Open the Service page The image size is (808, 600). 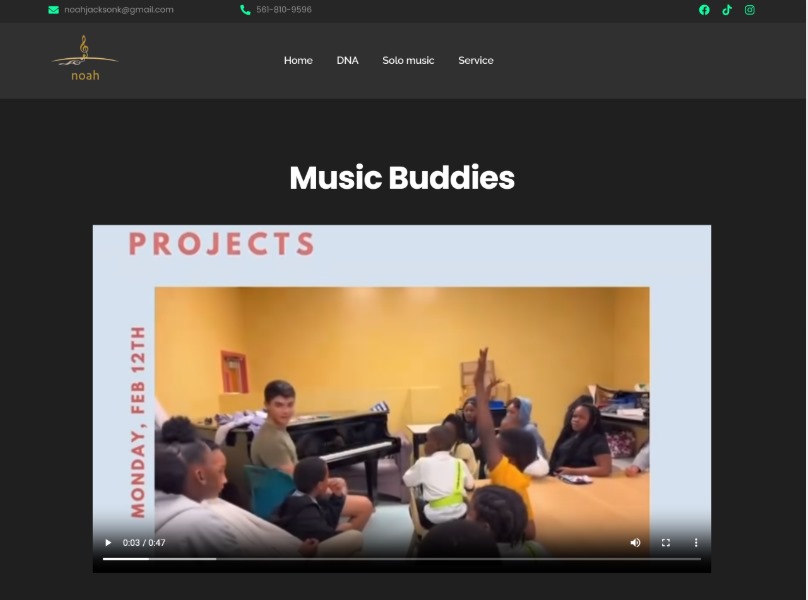(x=476, y=60)
